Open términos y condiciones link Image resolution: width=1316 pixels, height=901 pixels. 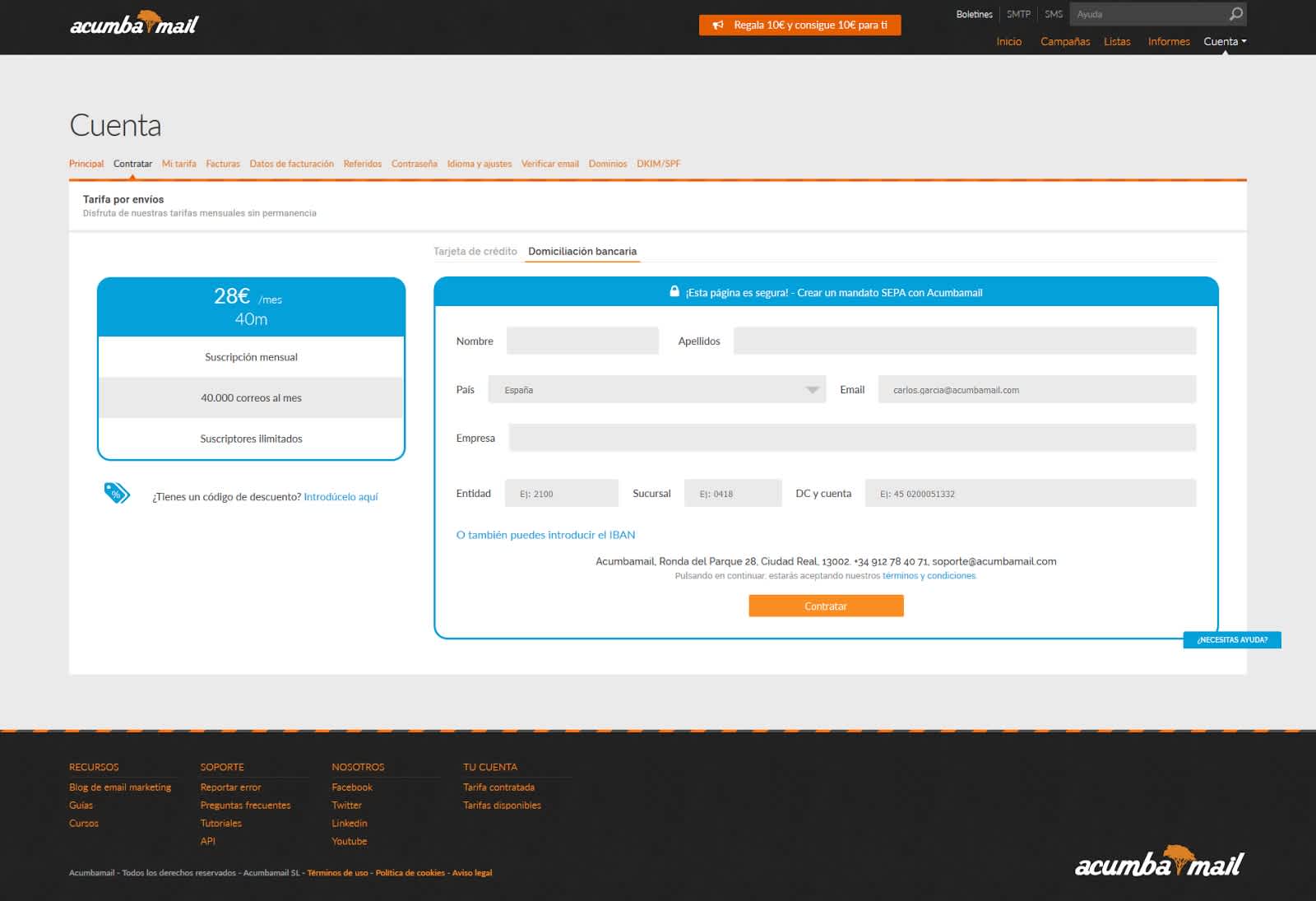click(x=929, y=576)
